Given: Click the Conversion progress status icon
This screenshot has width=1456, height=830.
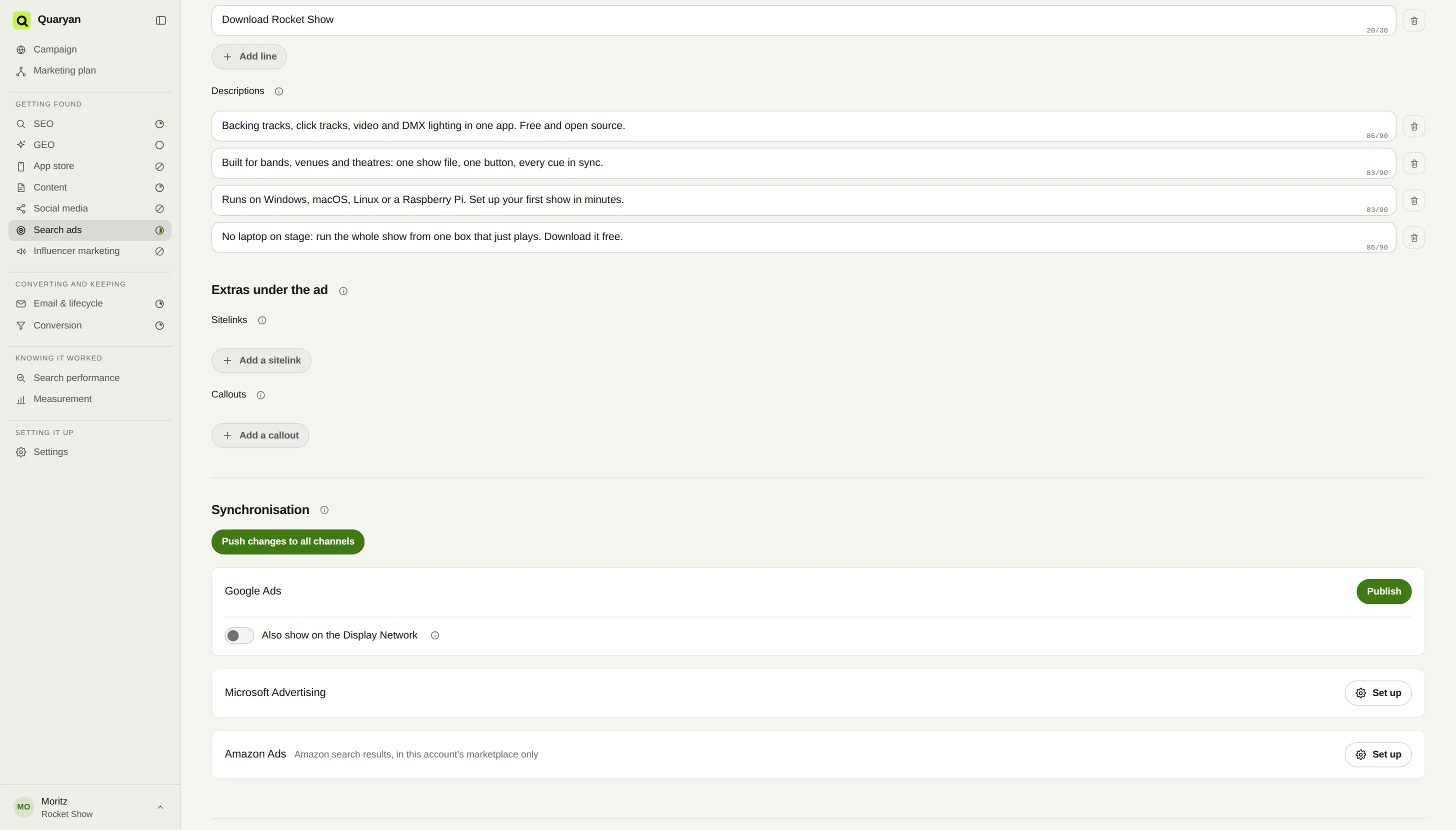Looking at the screenshot, I should 159,325.
